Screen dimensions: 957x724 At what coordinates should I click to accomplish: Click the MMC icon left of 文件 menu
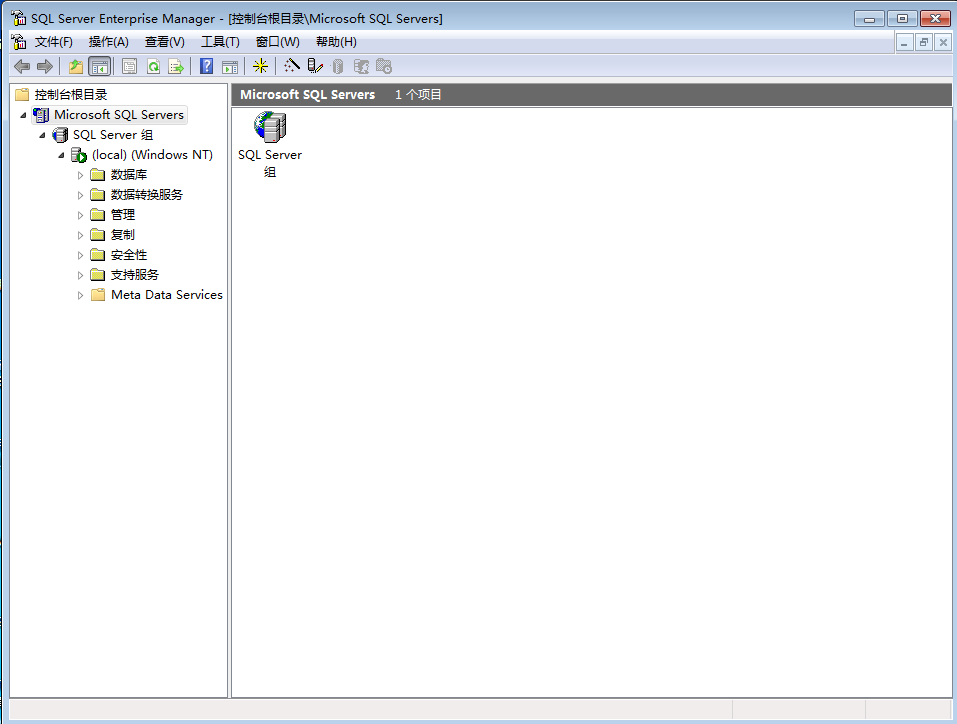coord(19,42)
